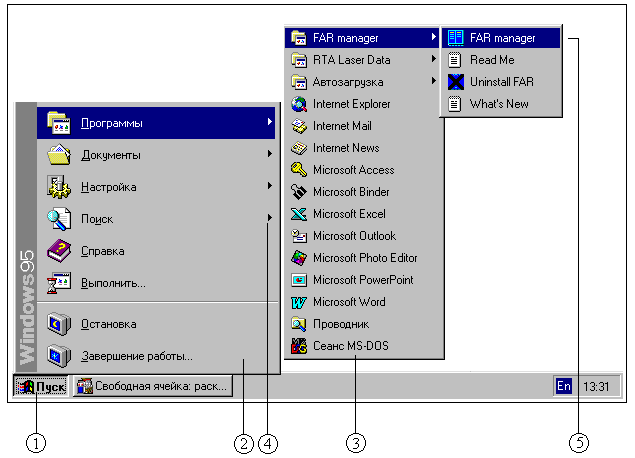
Task: Expand the Настройка submenu arrow
Action: tap(270, 185)
